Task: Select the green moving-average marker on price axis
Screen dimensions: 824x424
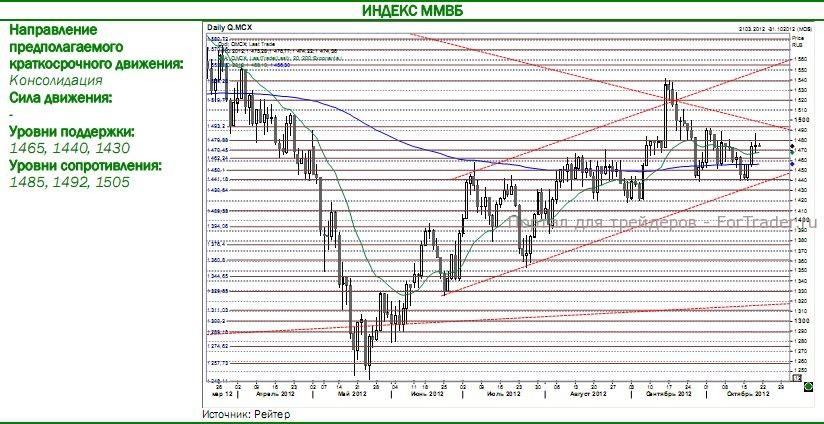Action: (792, 151)
